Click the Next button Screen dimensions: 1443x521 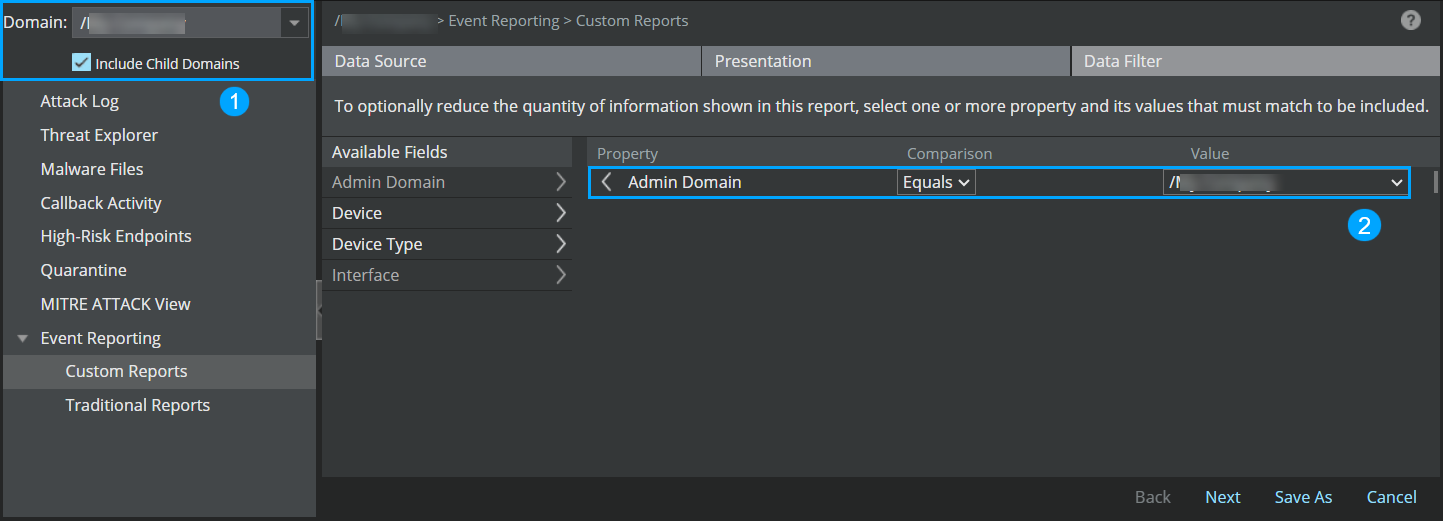(1222, 497)
